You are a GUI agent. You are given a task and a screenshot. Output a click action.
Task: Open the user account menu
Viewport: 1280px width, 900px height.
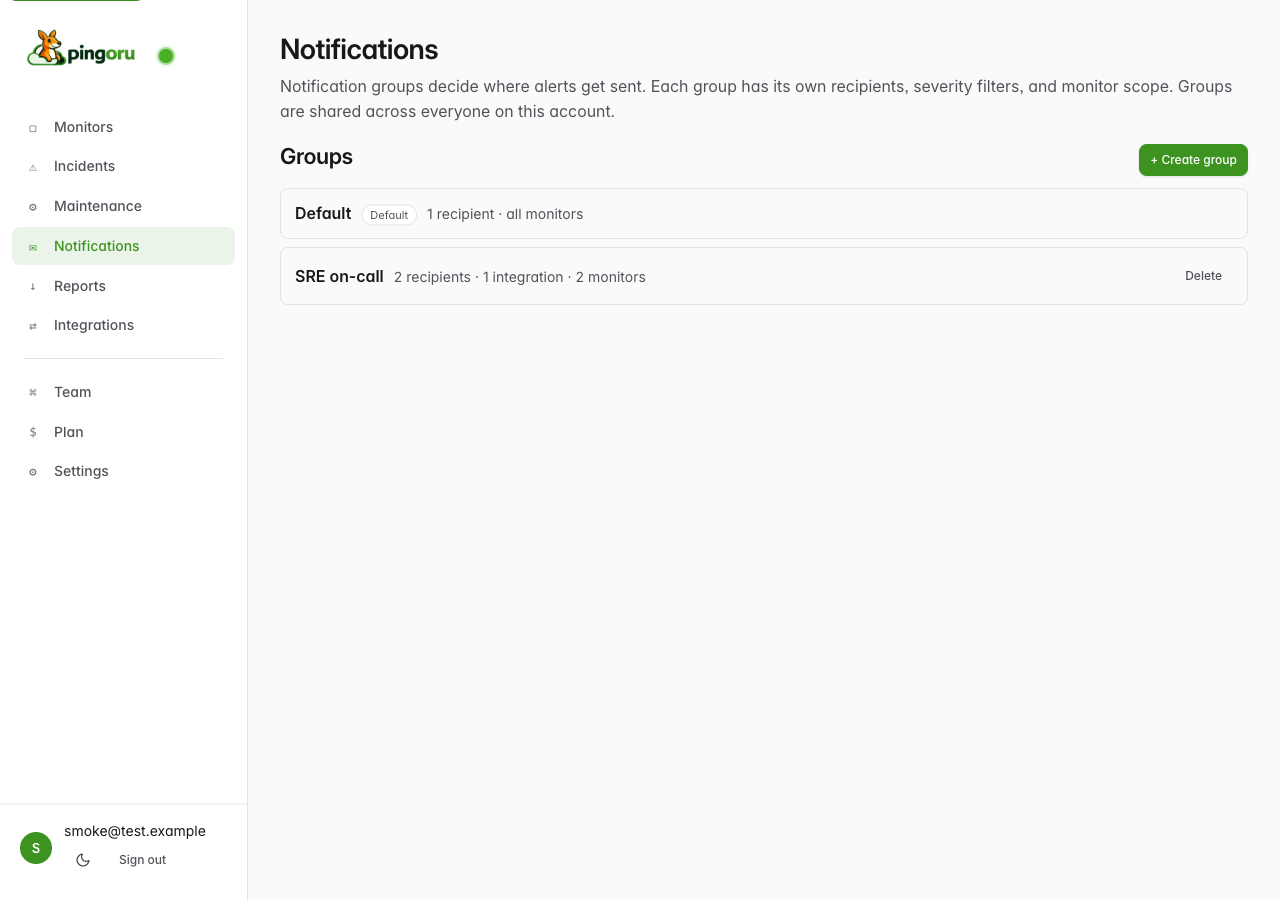[x=134, y=831]
